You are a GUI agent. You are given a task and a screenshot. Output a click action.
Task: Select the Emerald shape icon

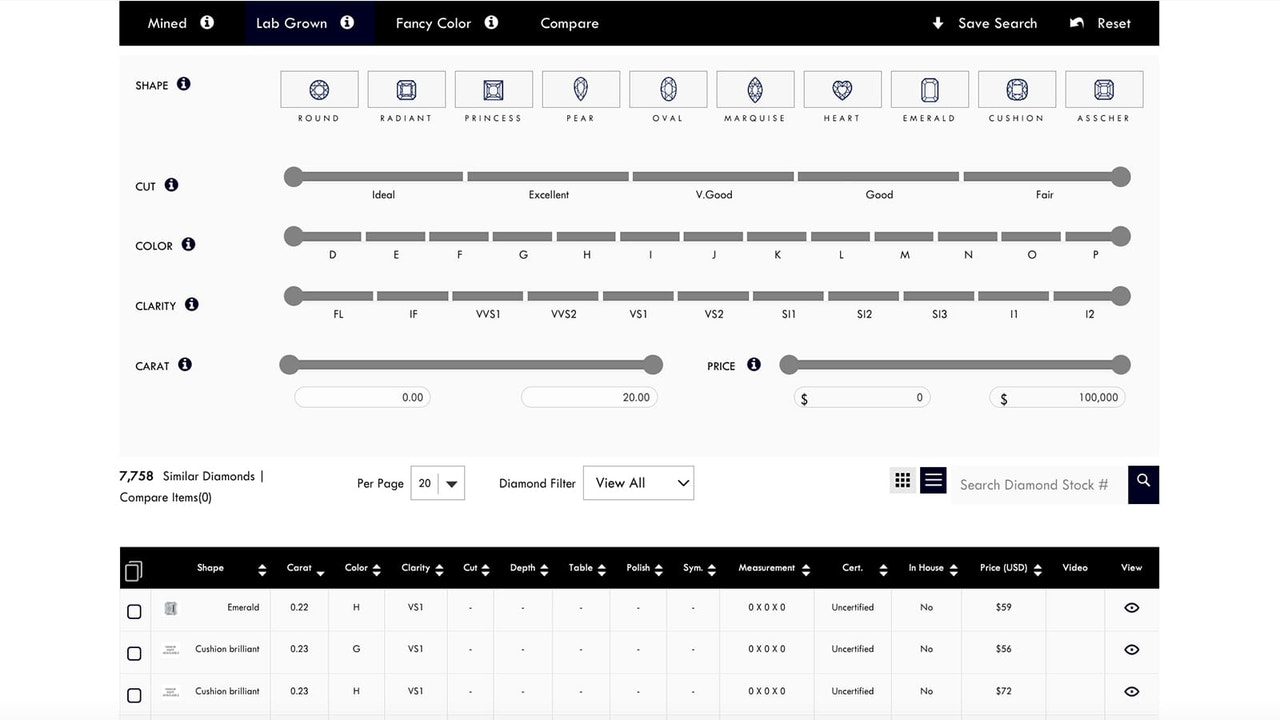click(930, 90)
